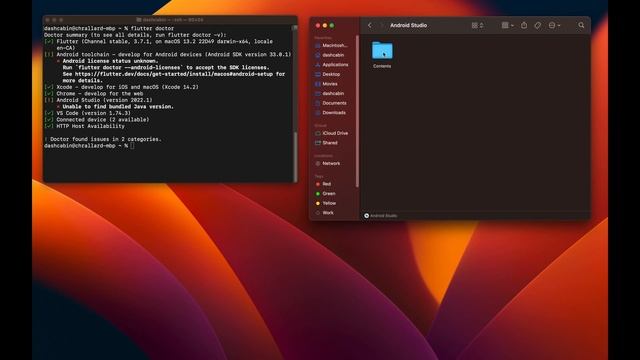Open Macintosh disk in Finder sidebar
640x360 pixels.
click(331, 45)
